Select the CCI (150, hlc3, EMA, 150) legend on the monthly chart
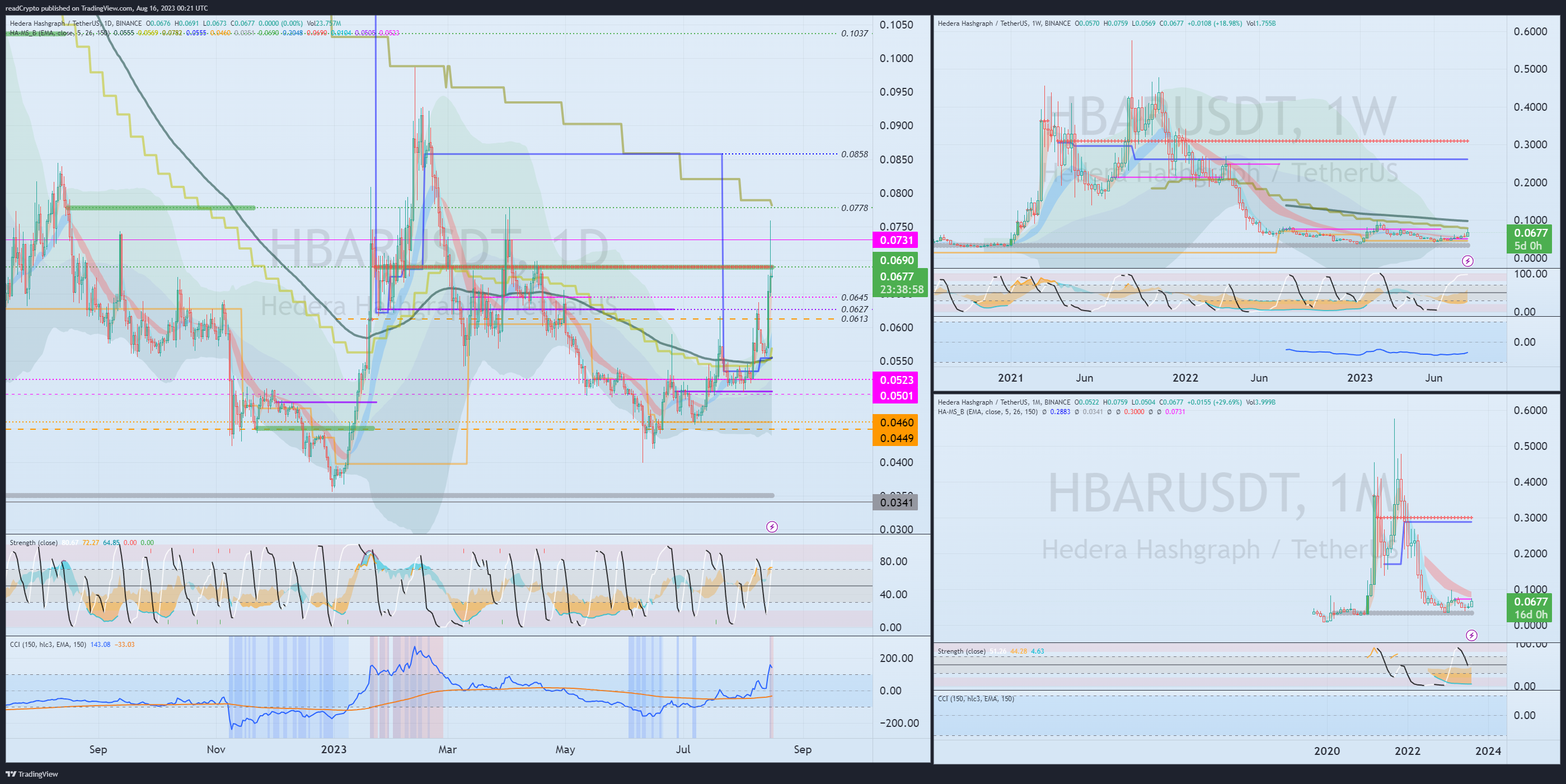Image resolution: width=1566 pixels, height=784 pixels. click(976, 699)
